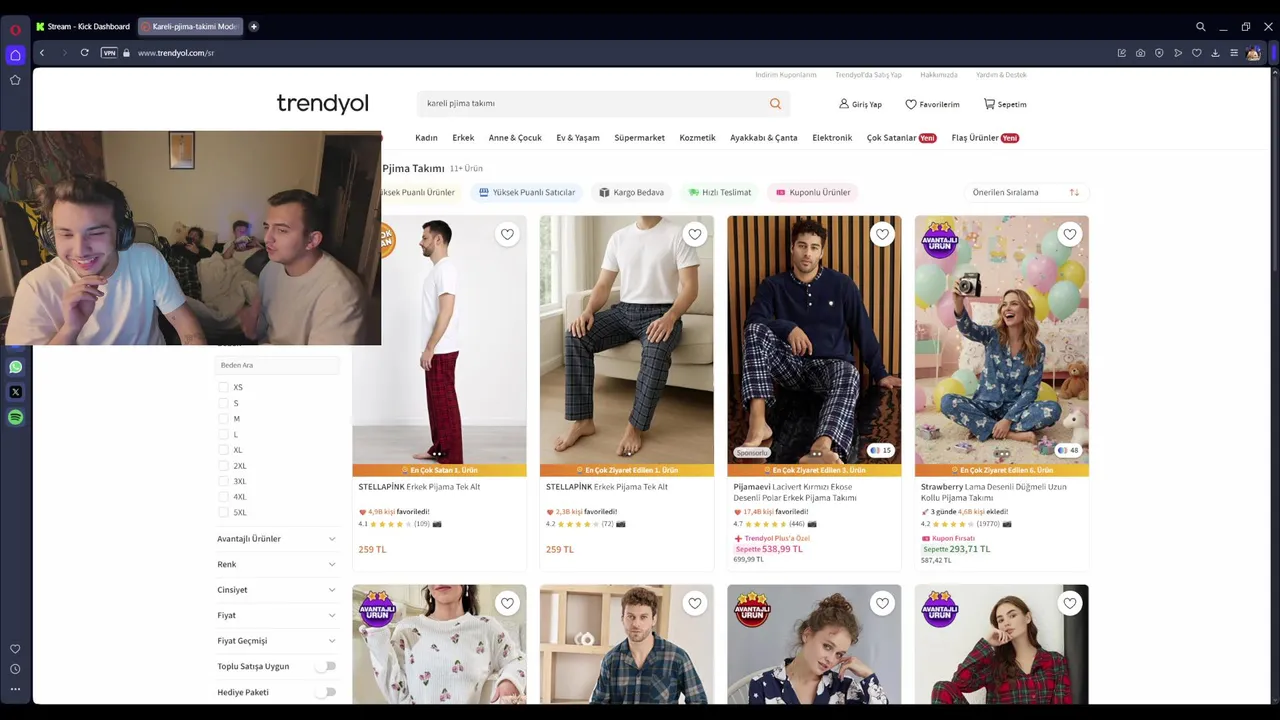Image resolution: width=1280 pixels, height=720 pixels.
Task: Open the sidebar bookmarks star icon
Action: point(15,80)
